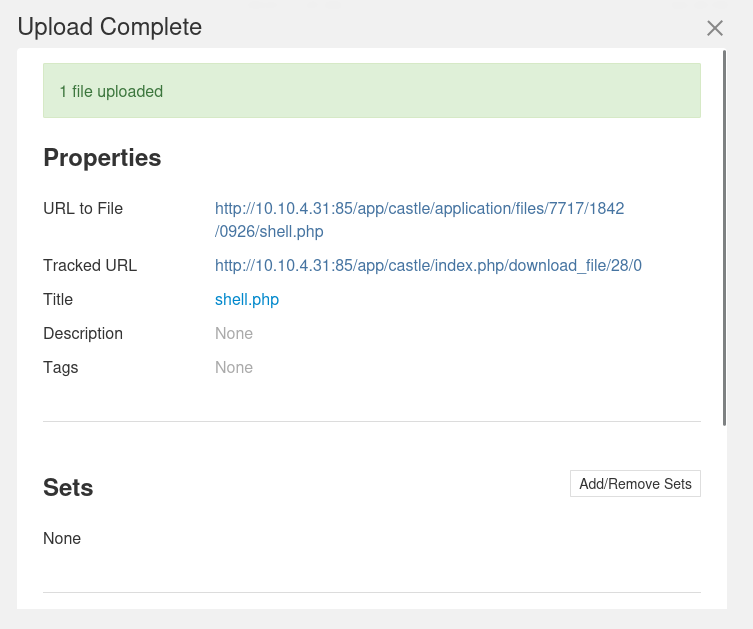Click the 'Title' property label
753x629 pixels.
(x=58, y=300)
